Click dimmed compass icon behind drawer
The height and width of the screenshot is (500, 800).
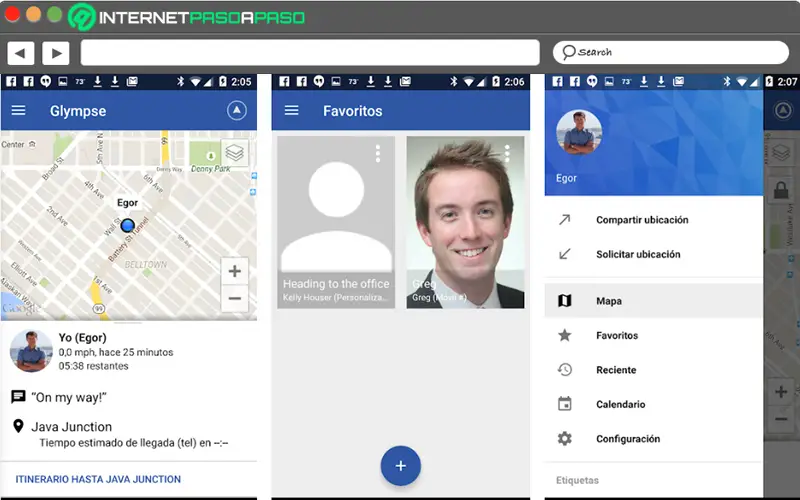(x=783, y=110)
